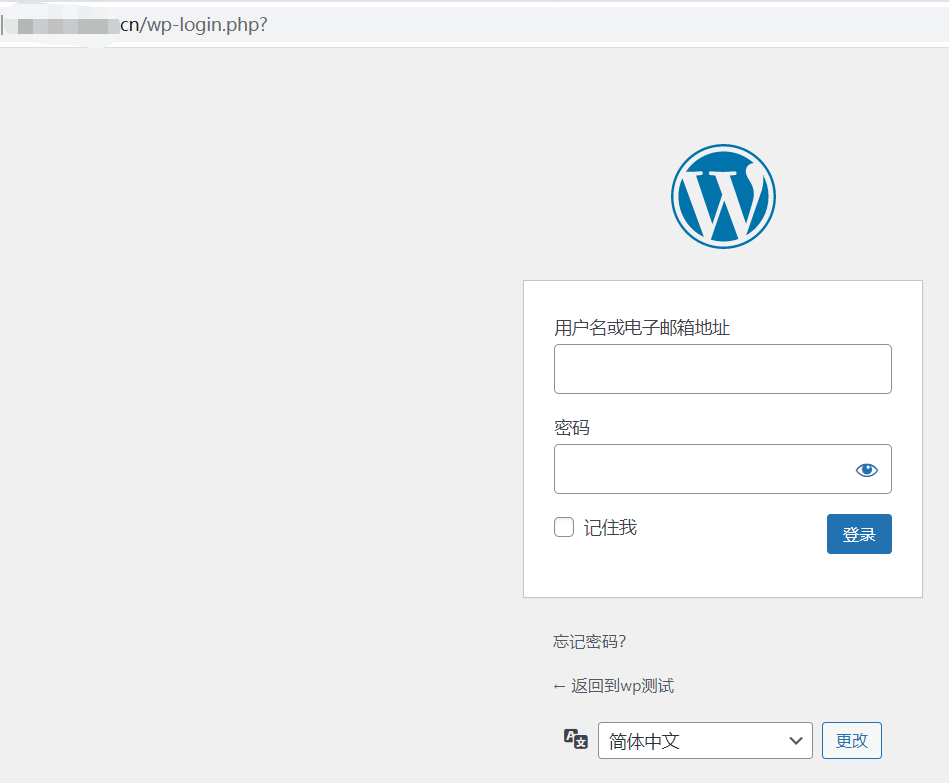
Task: Open the 简体中文 language dropdown
Action: pyautogui.click(x=705, y=741)
